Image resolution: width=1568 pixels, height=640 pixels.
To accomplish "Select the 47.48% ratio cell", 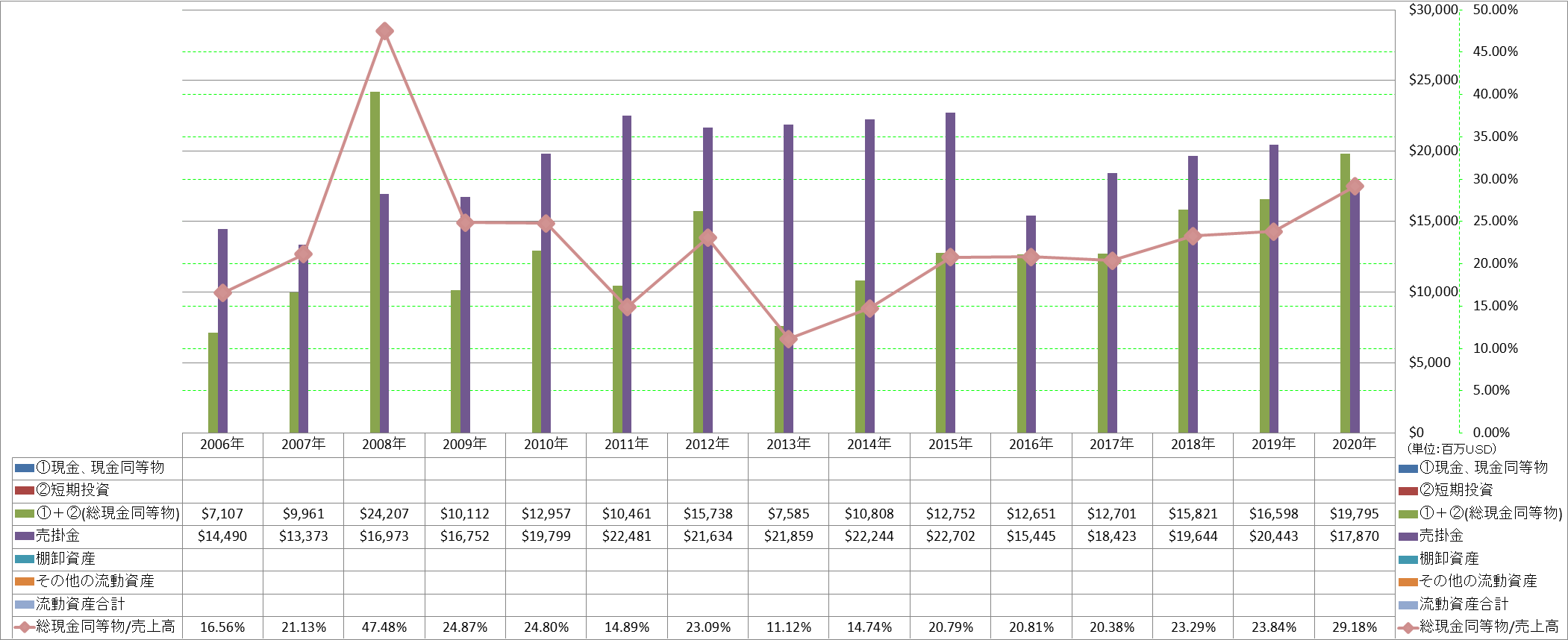I will pos(384,627).
